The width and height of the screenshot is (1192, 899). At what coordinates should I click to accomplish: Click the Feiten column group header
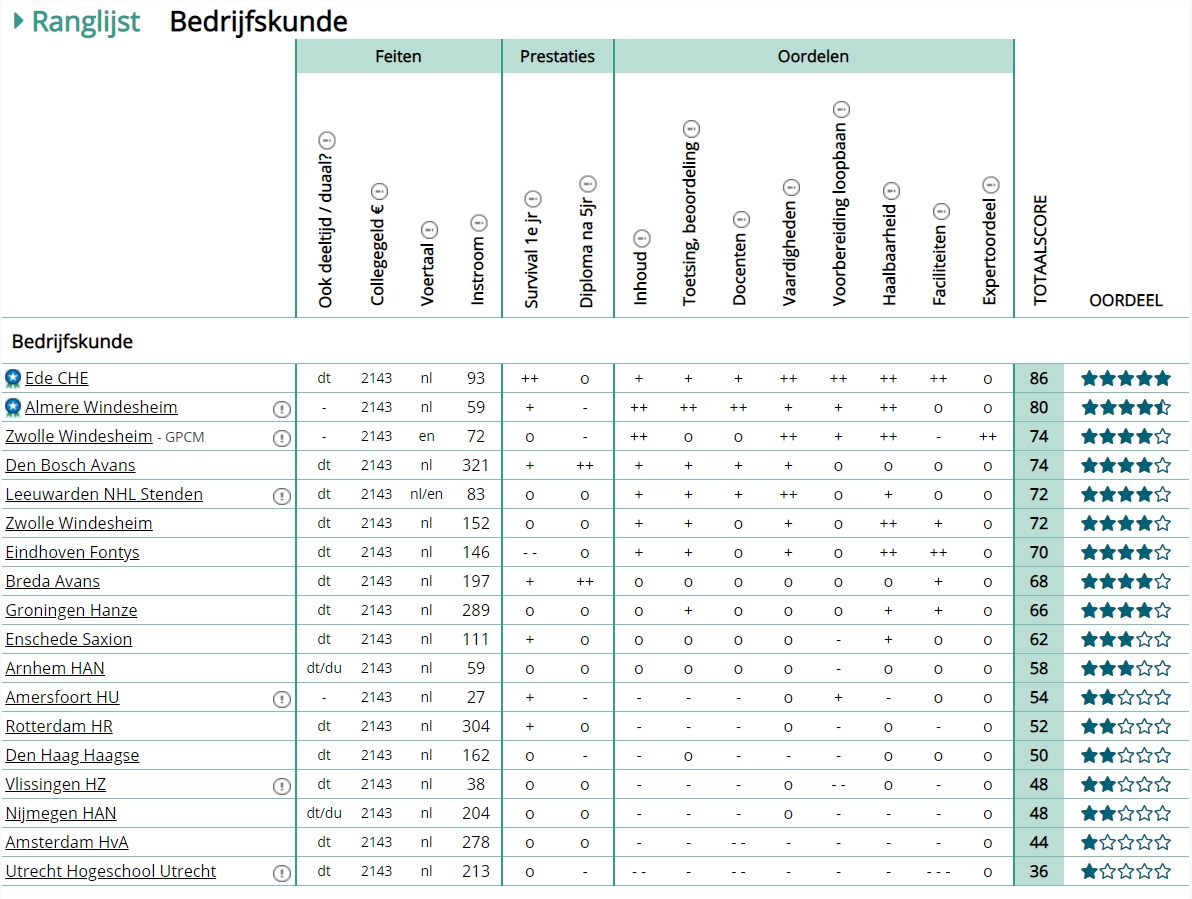(x=398, y=56)
